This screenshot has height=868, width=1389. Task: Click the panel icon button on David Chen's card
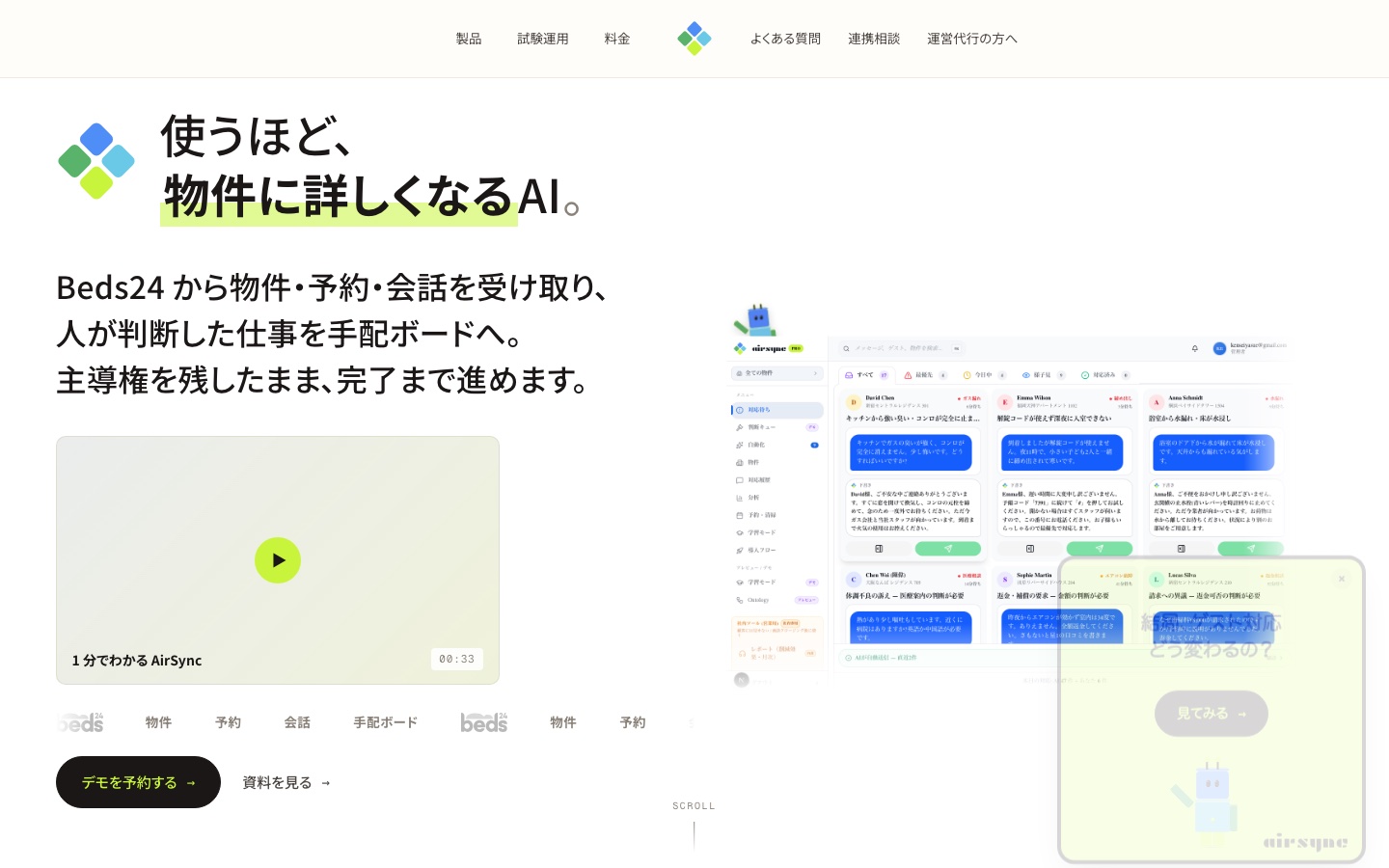(x=879, y=549)
